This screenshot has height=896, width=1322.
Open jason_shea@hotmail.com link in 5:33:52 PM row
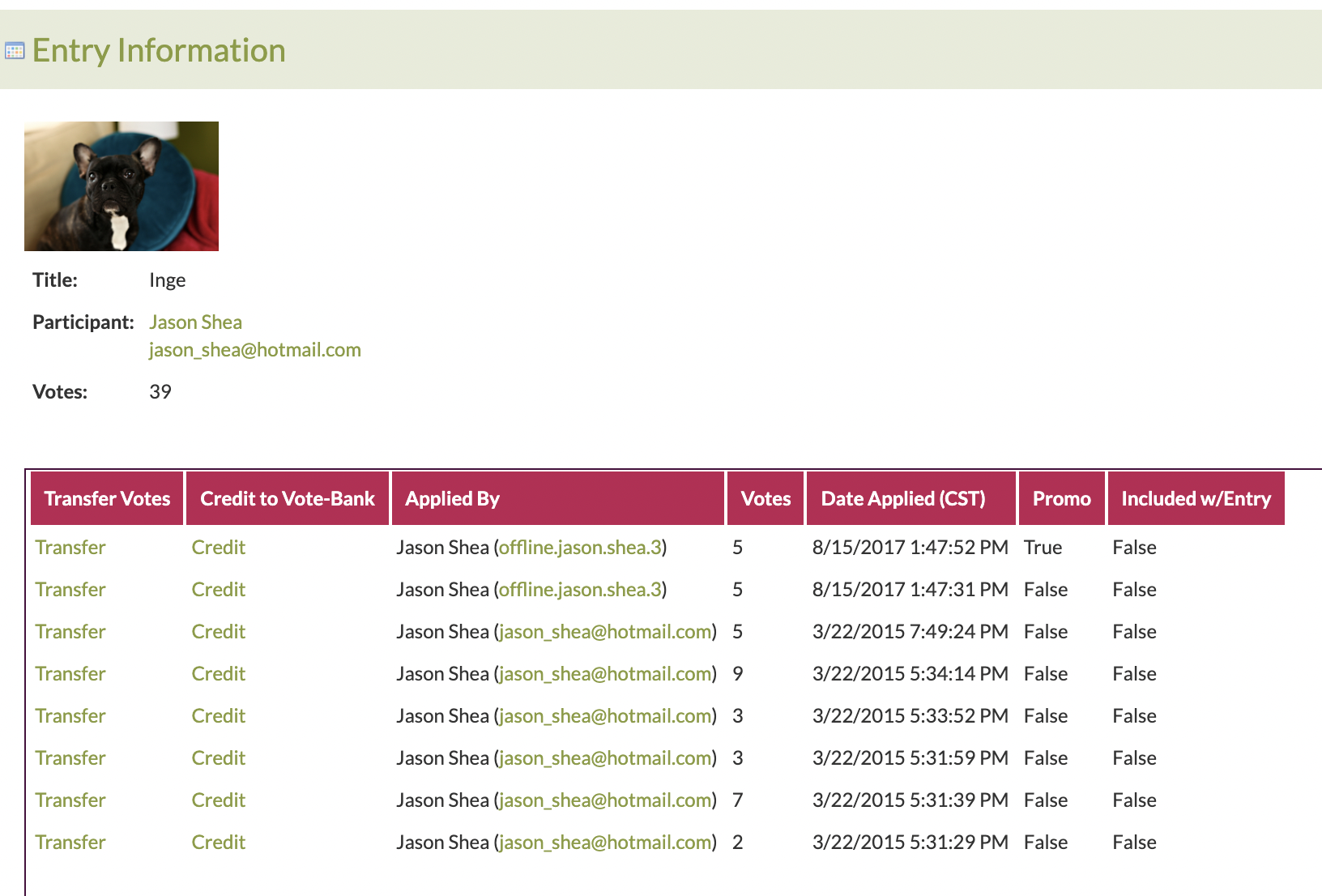click(x=606, y=716)
